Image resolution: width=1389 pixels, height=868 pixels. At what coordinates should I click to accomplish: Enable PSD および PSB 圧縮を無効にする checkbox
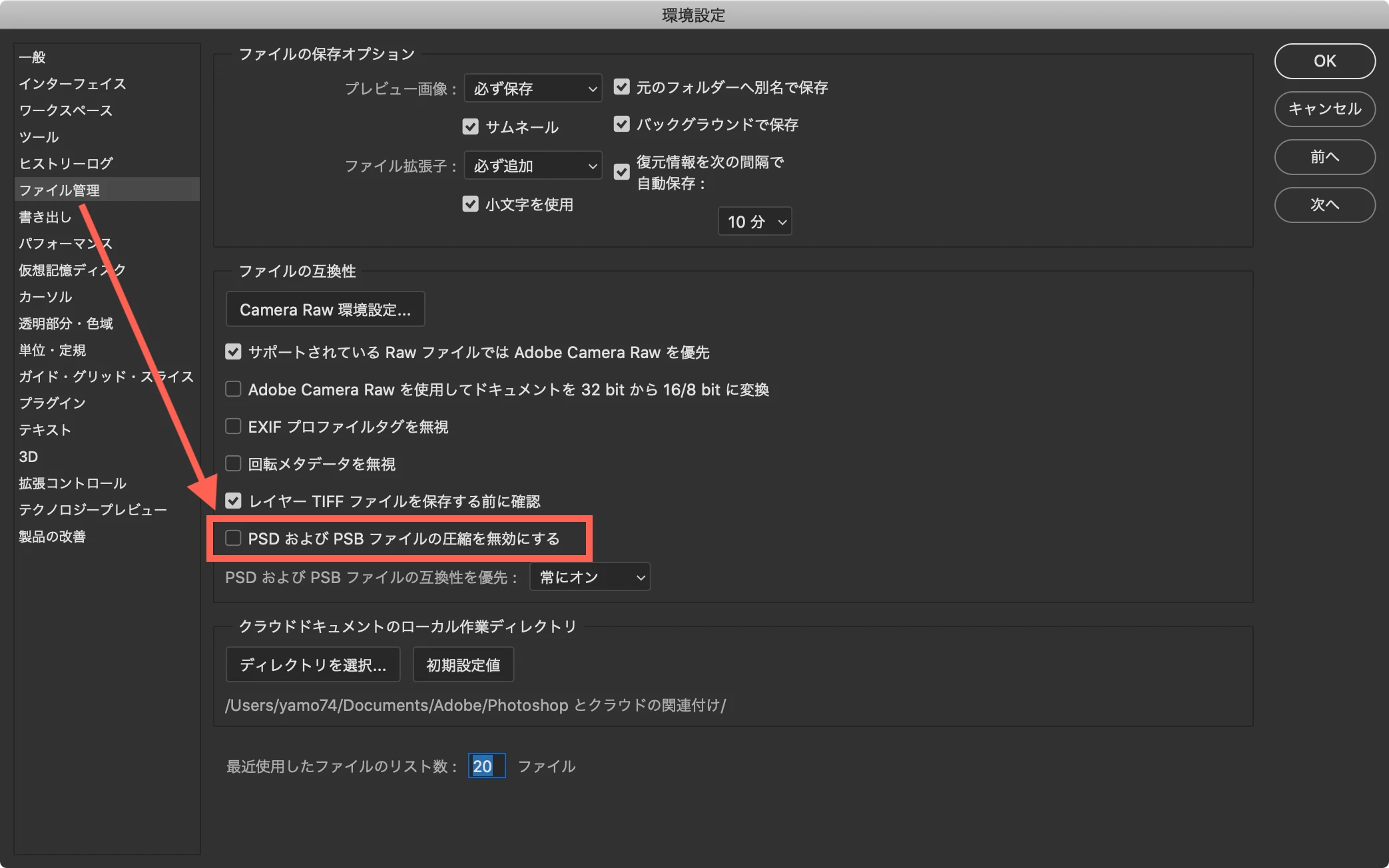pyautogui.click(x=233, y=538)
